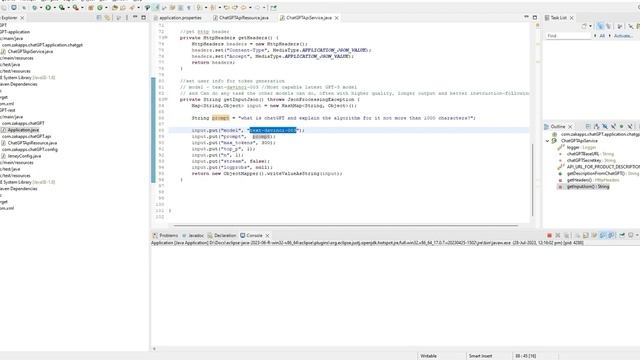
Task: Close the Console view tab
Action: tap(267, 236)
